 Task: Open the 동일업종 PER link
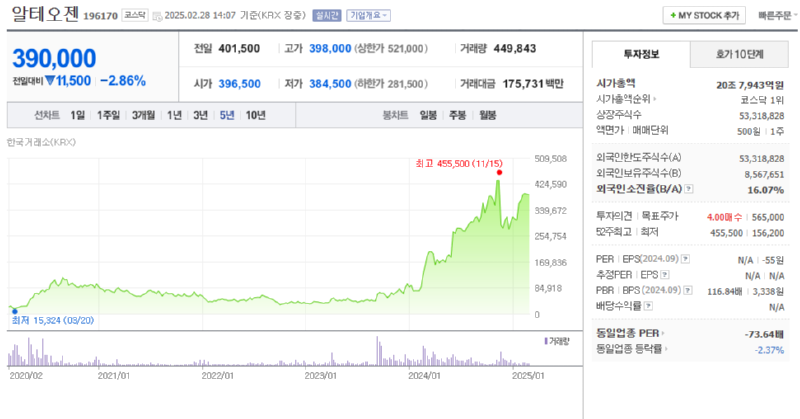(630, 333)
